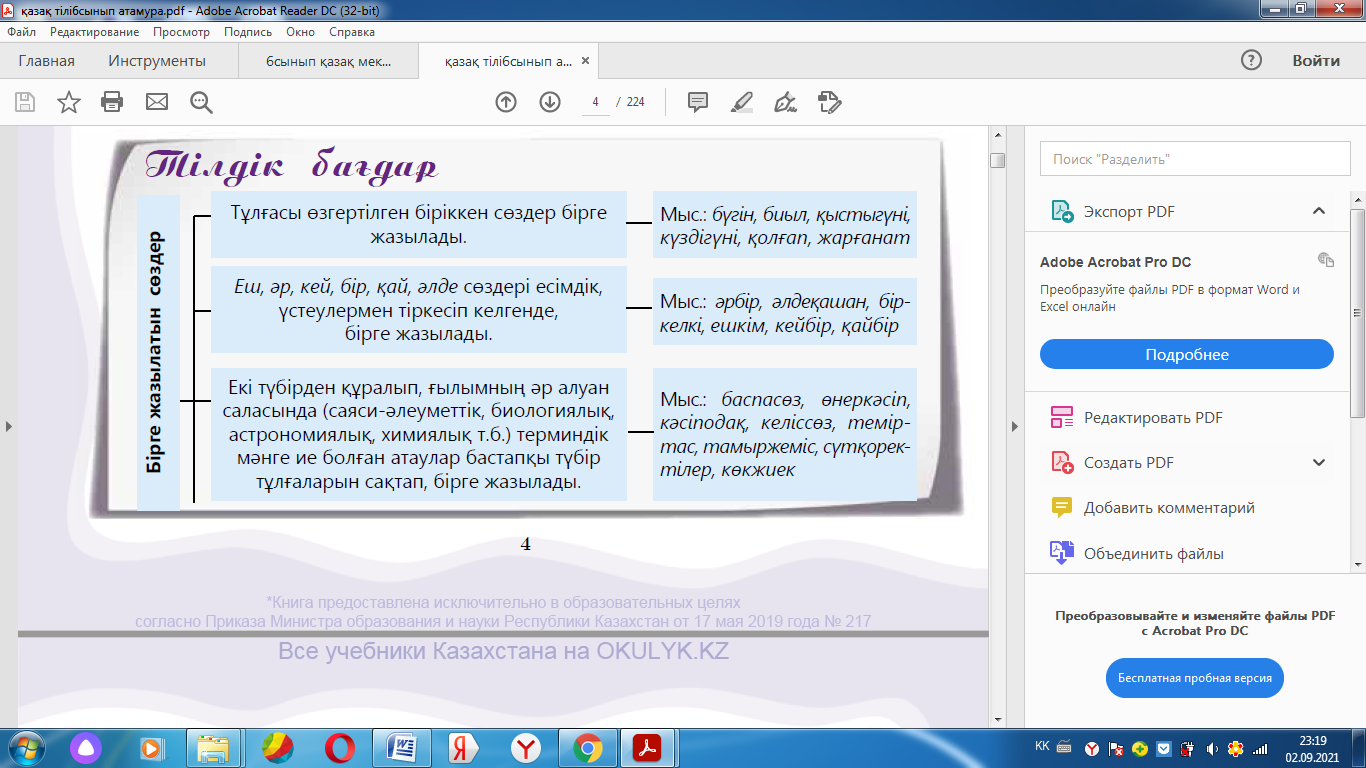Click the page number field
Image resolution: width=1366 pixels, height=768 pixels.
[595, 102]
